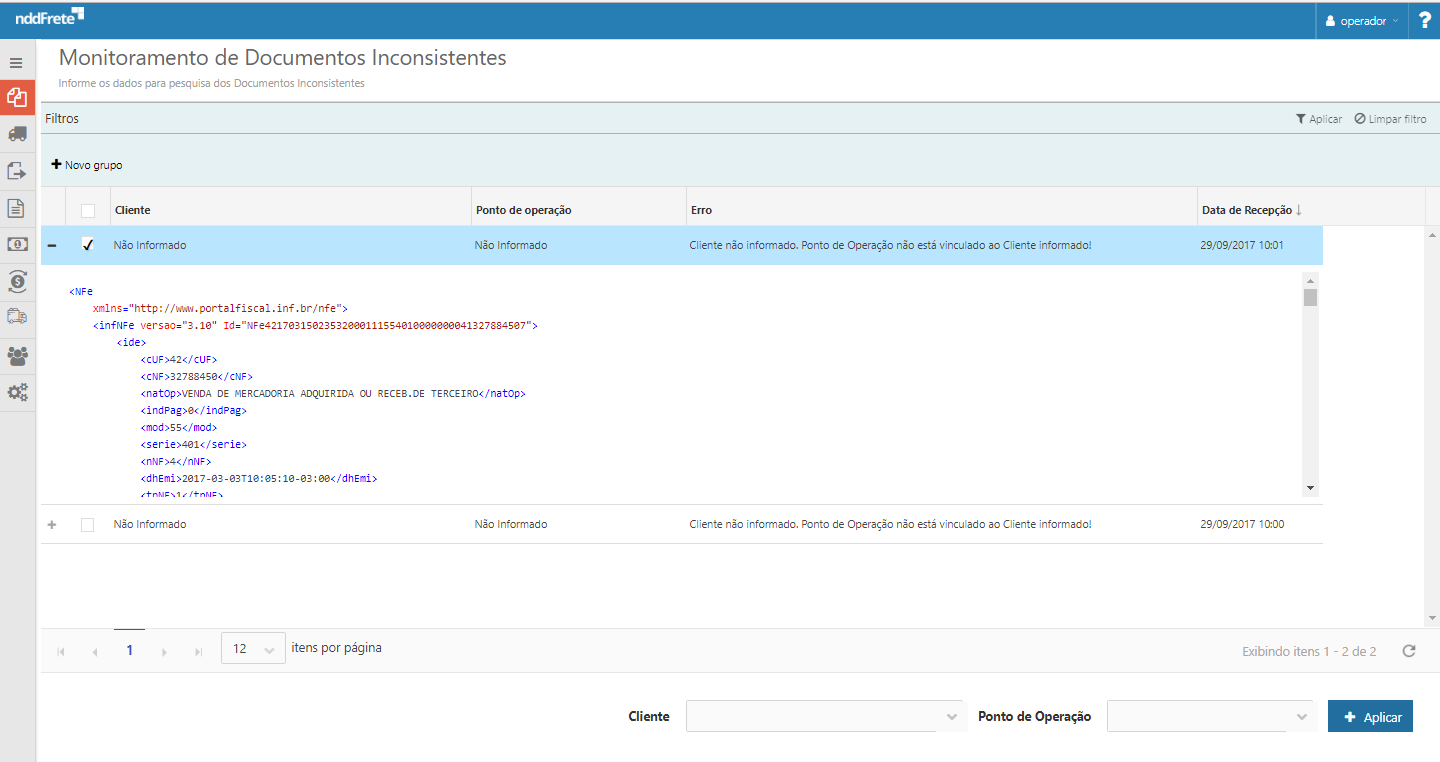Viewport: 1440px width, 762px height.
Task: Open the dollar refresh cycle sidebar icon
Action: 17,281
